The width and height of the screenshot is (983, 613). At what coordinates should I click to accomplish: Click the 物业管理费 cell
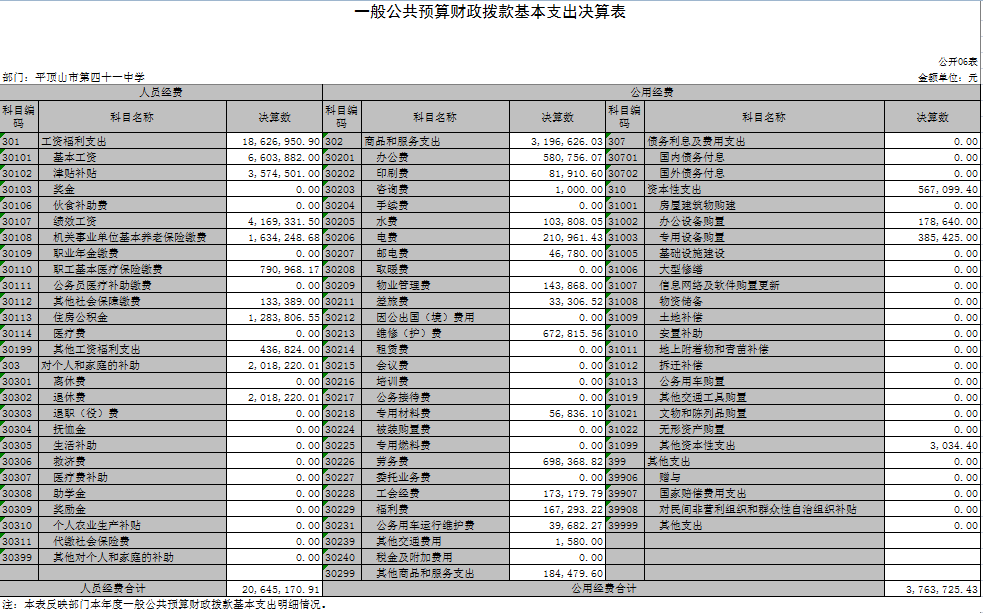point(436,285)
